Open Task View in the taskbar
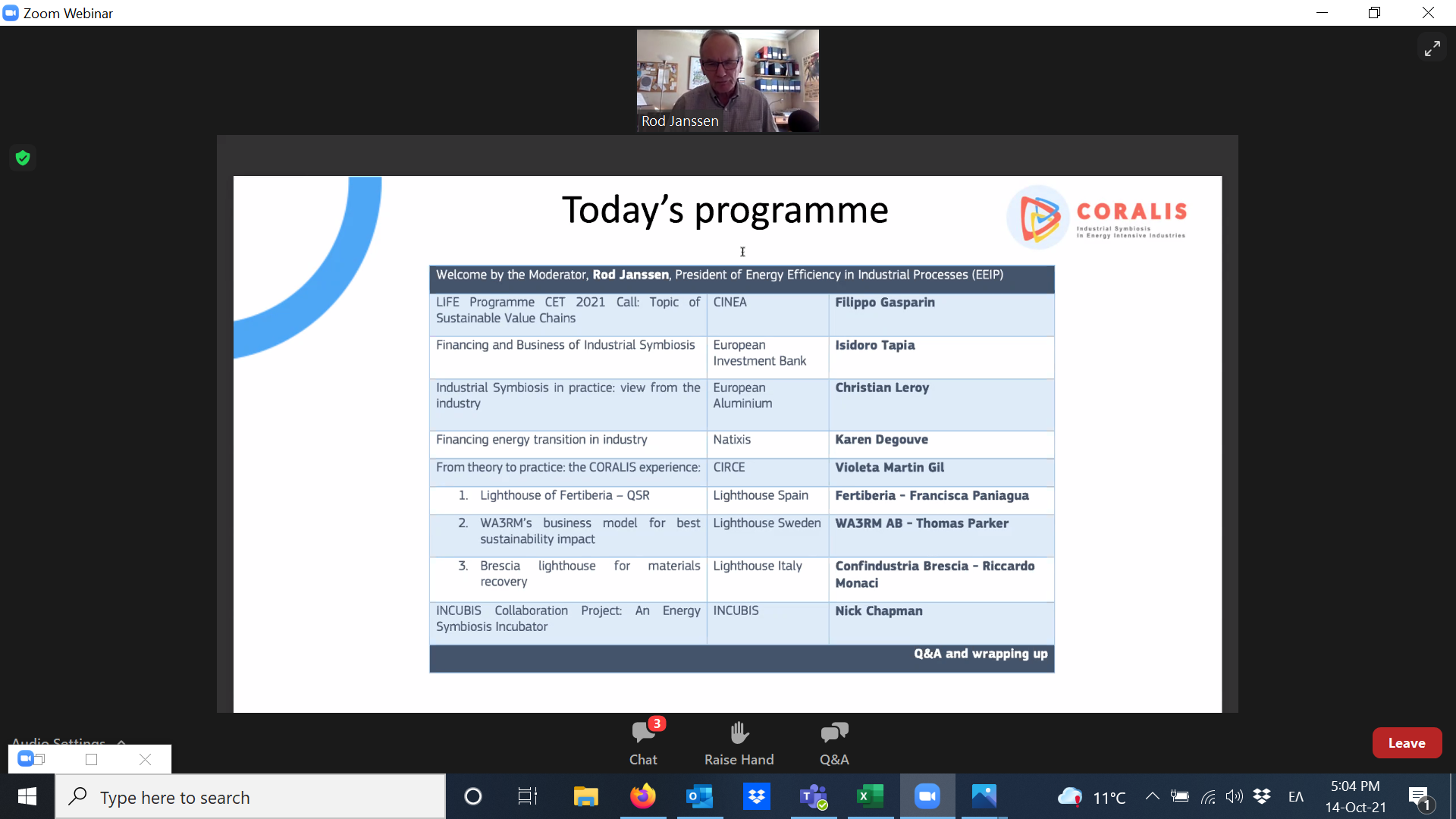 click(x=528, y=797)
